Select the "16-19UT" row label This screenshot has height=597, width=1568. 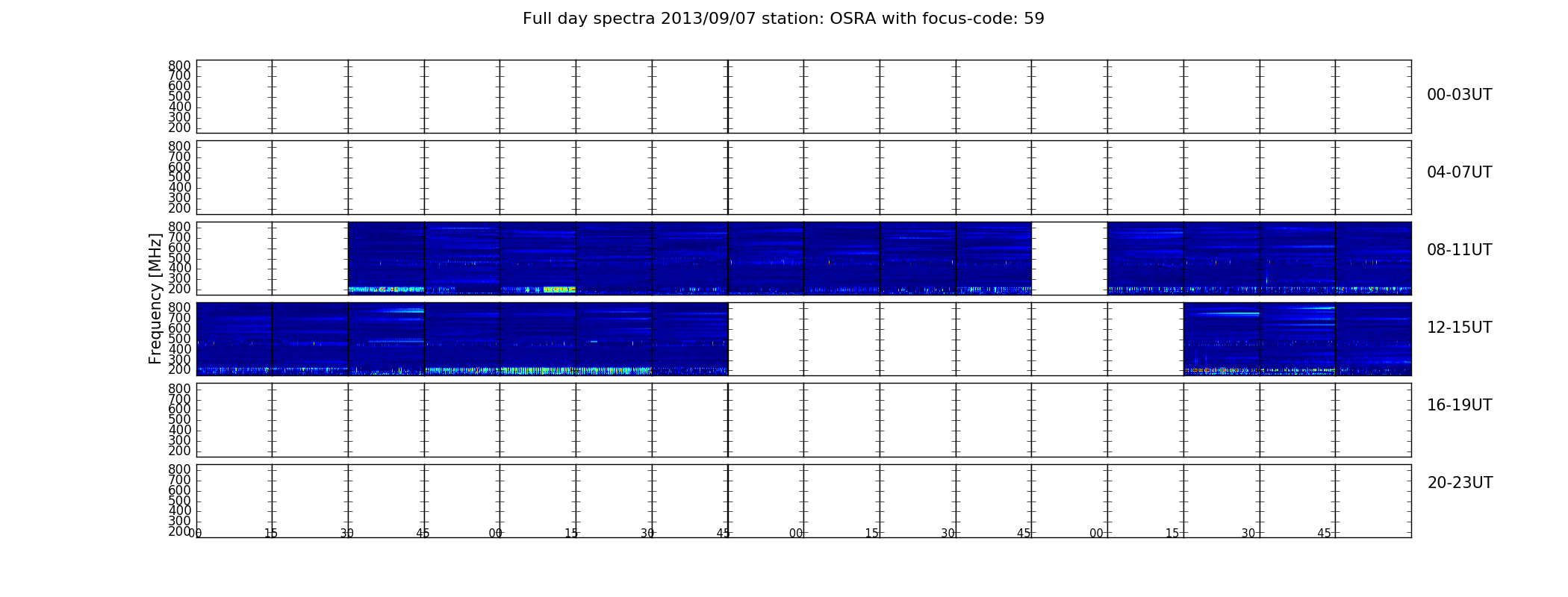pyautogui.click(x=1459, y=405)
